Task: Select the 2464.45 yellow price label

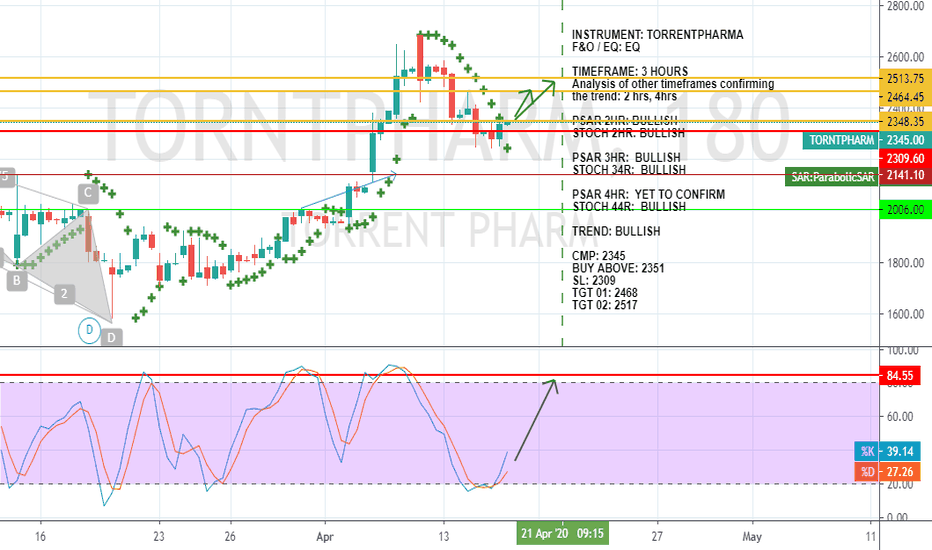Action: point(905,97)
